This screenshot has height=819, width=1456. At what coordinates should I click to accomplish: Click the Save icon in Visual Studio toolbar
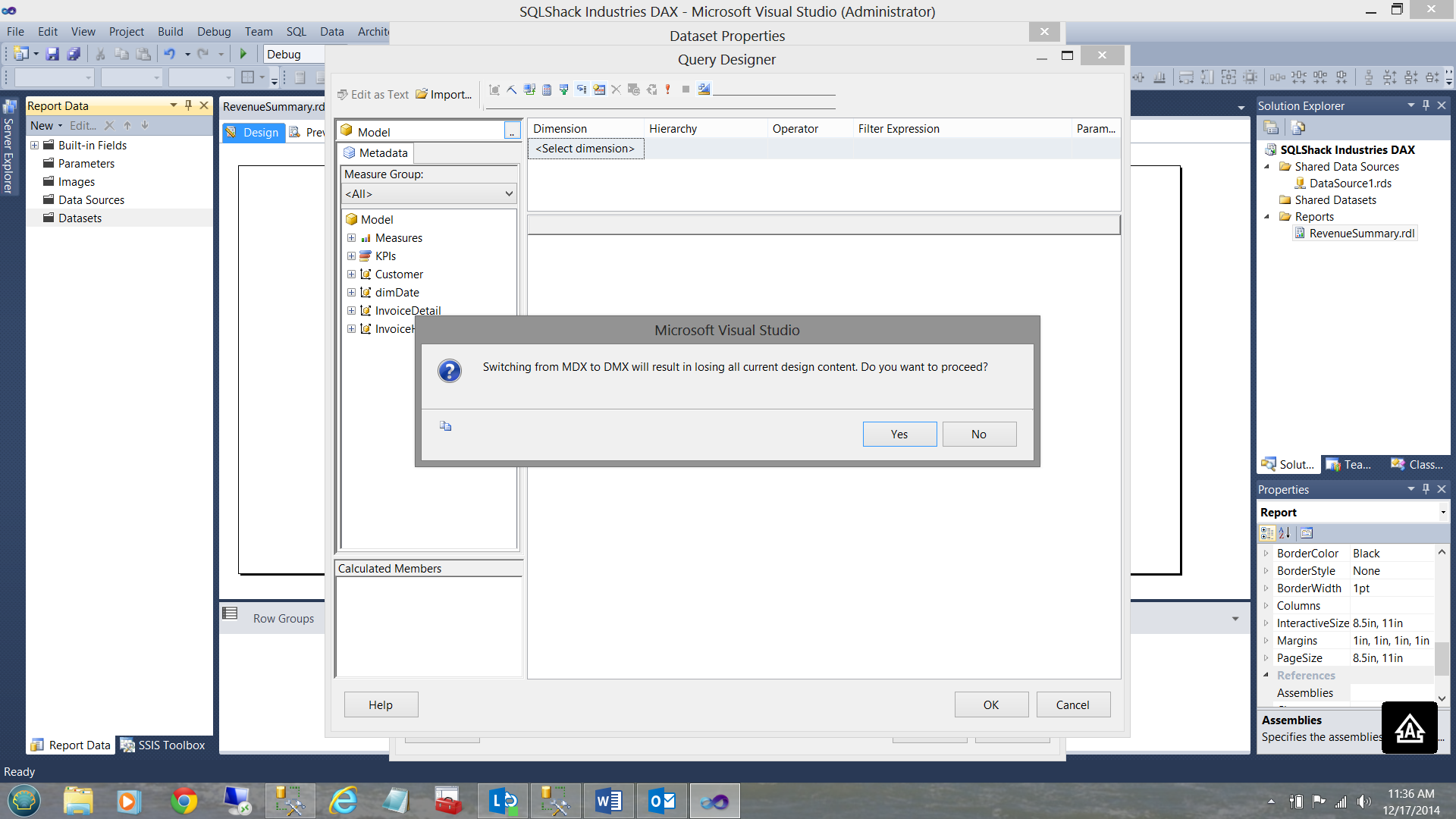[52, 54]
